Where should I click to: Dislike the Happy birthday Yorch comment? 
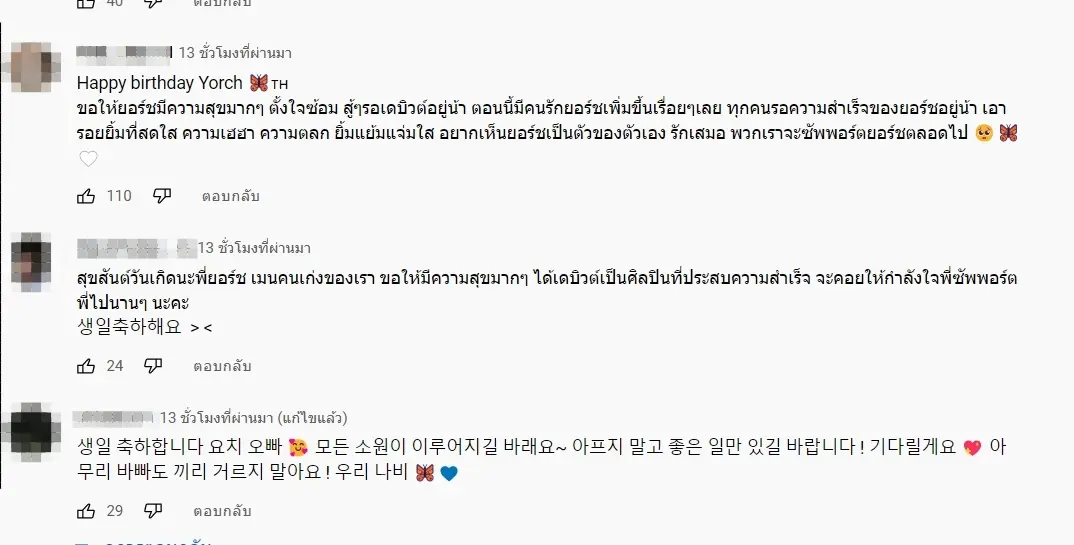pos(162,196)
